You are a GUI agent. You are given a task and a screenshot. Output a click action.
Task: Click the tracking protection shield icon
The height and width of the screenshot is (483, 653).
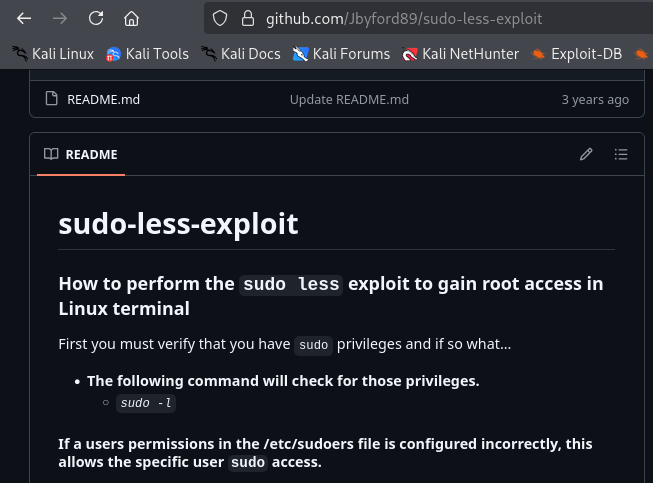coord(220,18)
